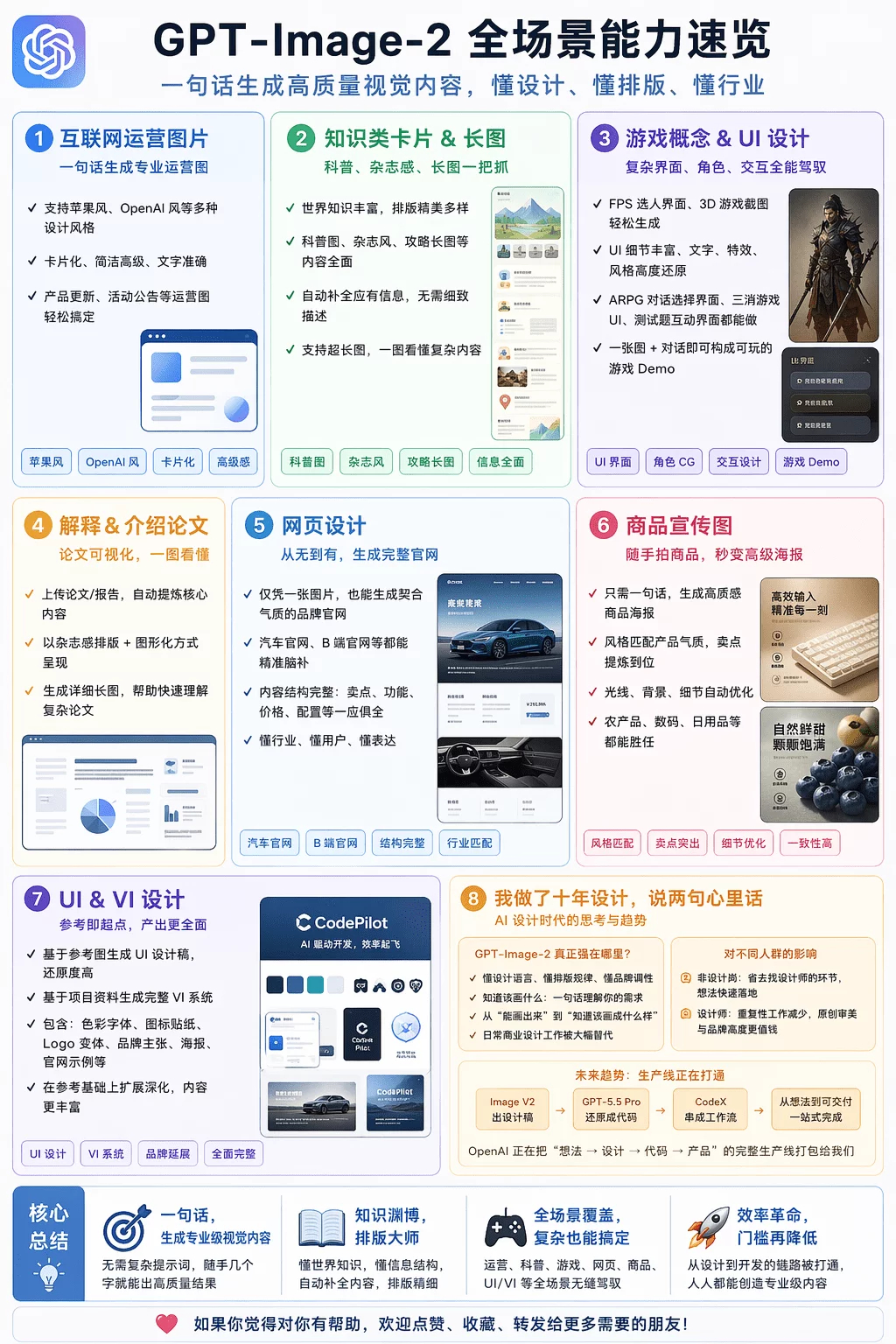Click the open book icon beside 知识渊博
Viewport: 896px width, 1344px height.
(x=322, y=1227)
